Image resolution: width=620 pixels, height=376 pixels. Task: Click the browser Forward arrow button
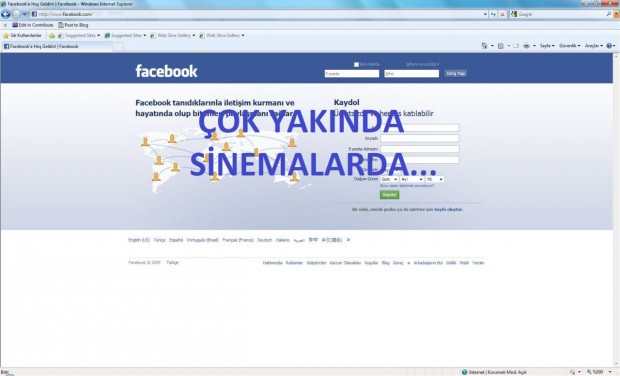point(16,14)
